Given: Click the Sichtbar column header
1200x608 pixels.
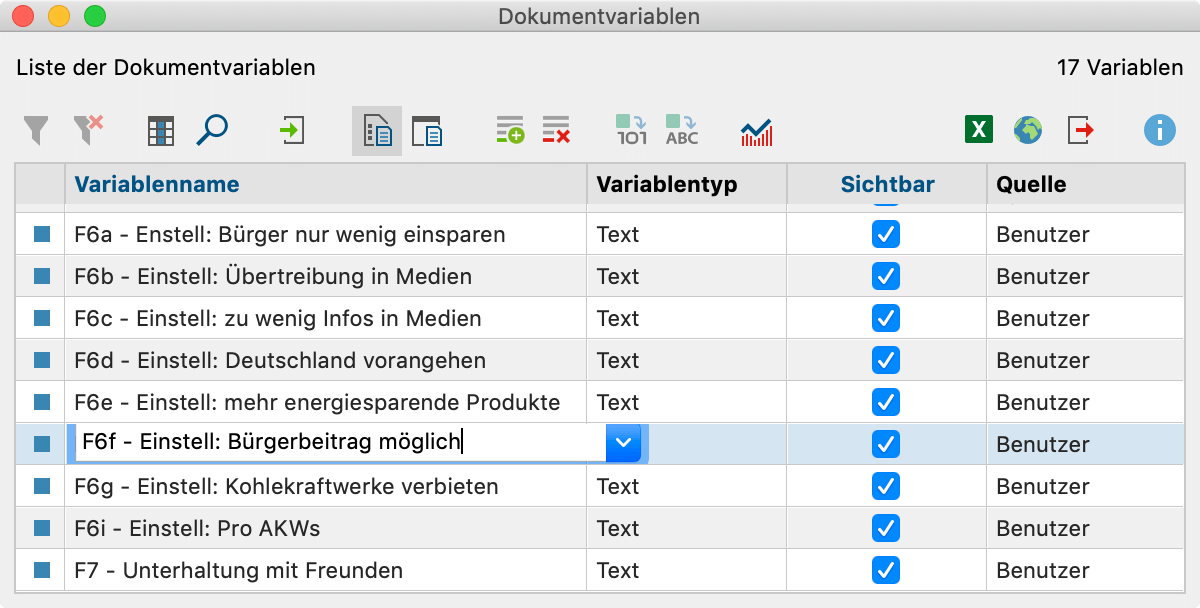Looking at the screenshot, I should click(888, 184).
